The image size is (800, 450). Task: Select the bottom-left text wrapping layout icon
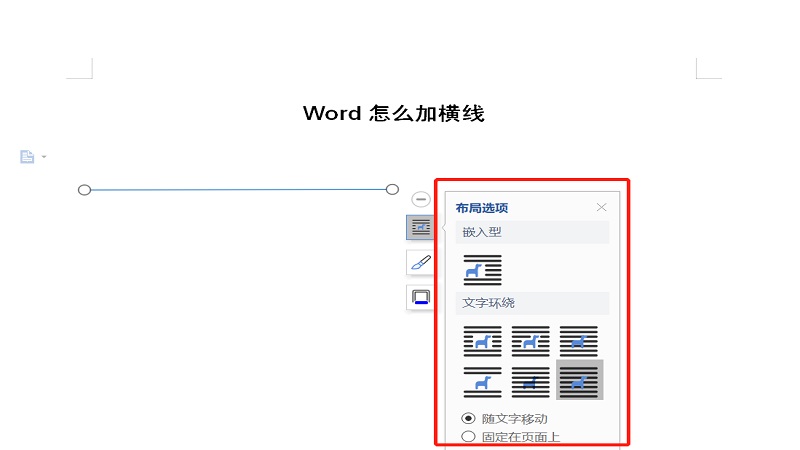(x=482, y=381)
